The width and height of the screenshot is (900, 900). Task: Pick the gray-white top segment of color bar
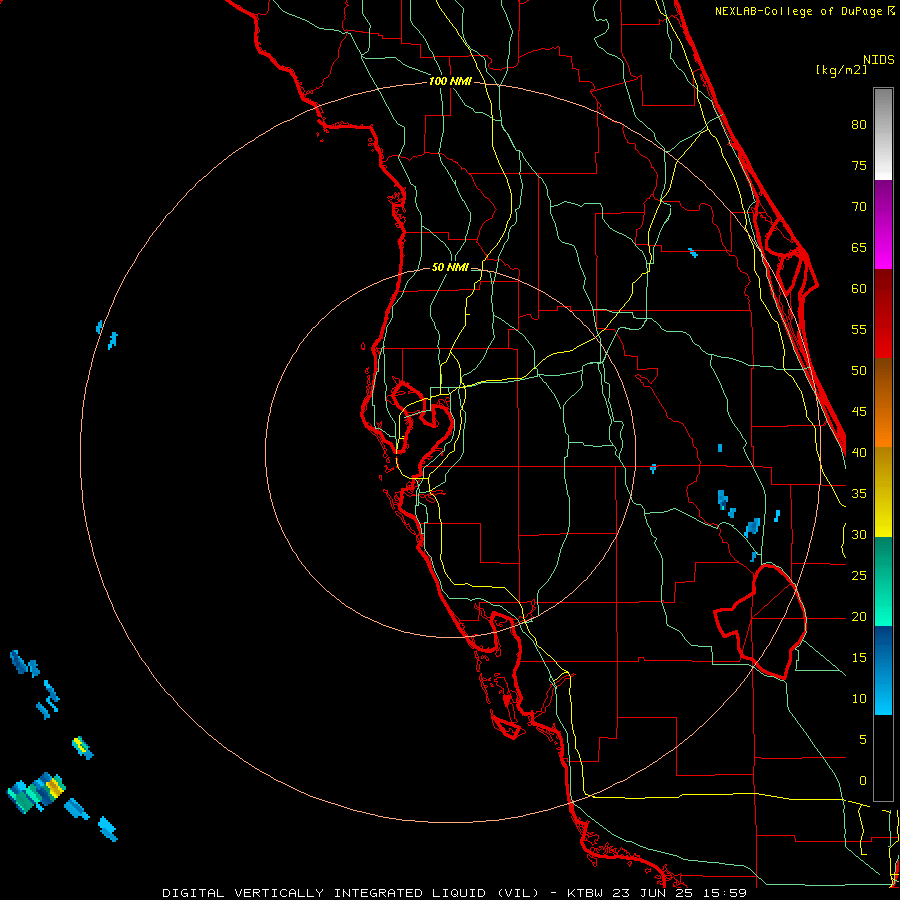pyautogui.click(x=883, y=134)
